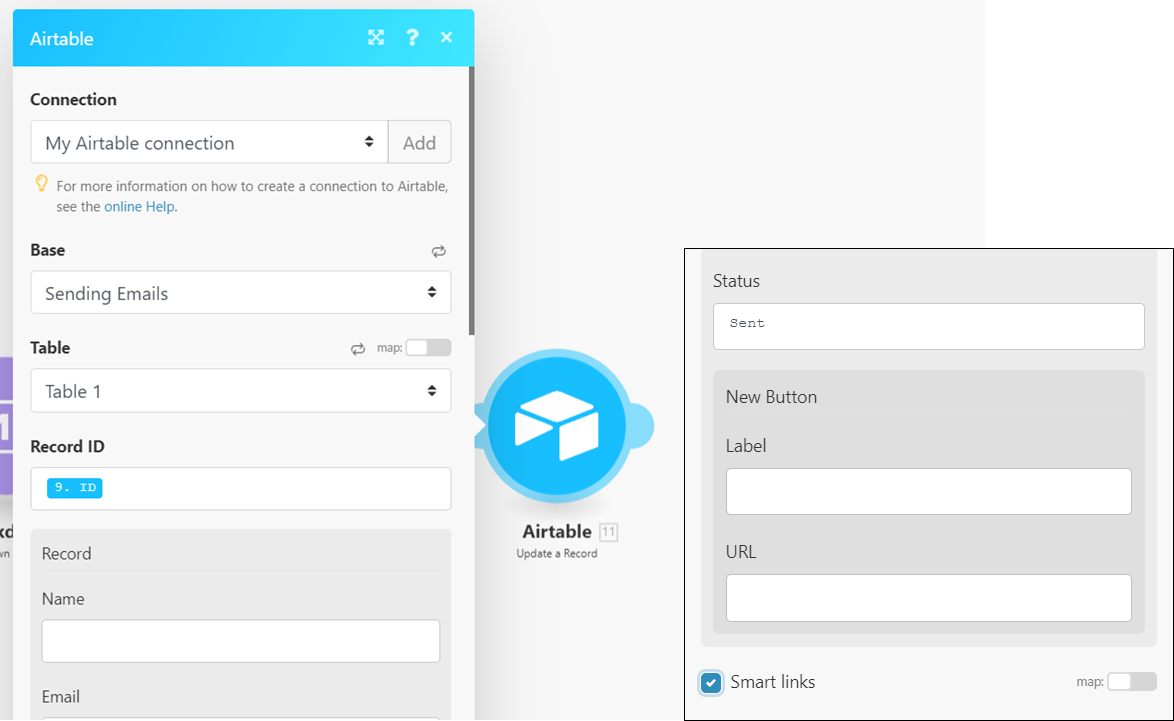Click the Record section heading
This screenshot has width=1174, height=721.
(67, 553)
